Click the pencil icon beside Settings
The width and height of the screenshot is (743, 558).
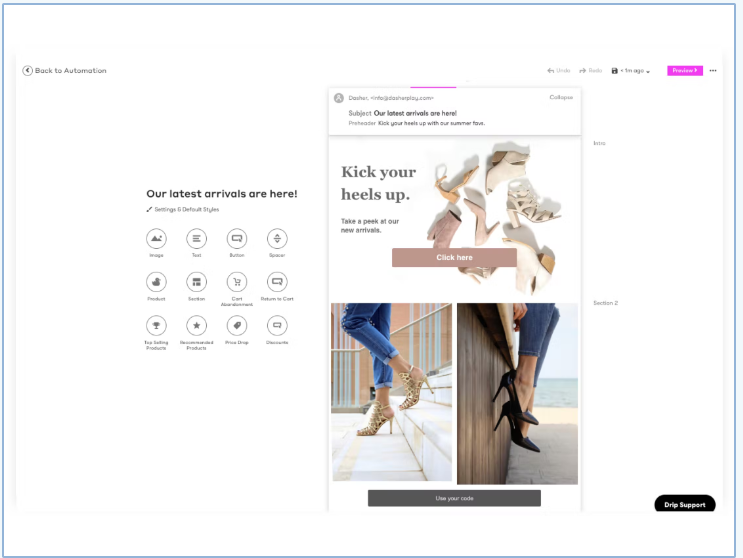pos(149,209)
